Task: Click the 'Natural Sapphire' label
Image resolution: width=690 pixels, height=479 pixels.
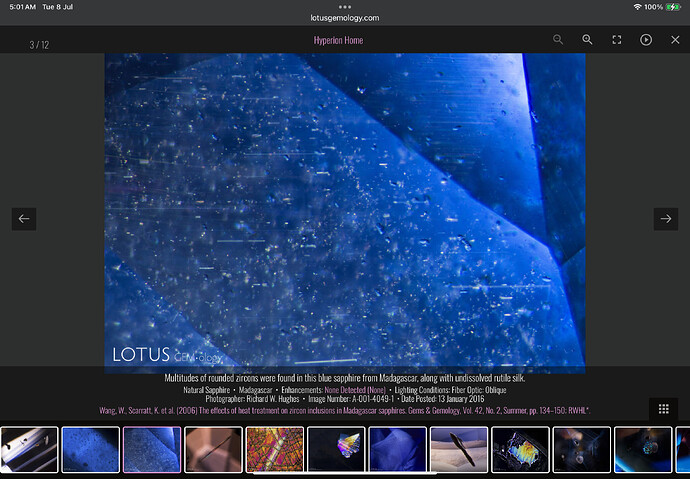Action: (206, 390)
